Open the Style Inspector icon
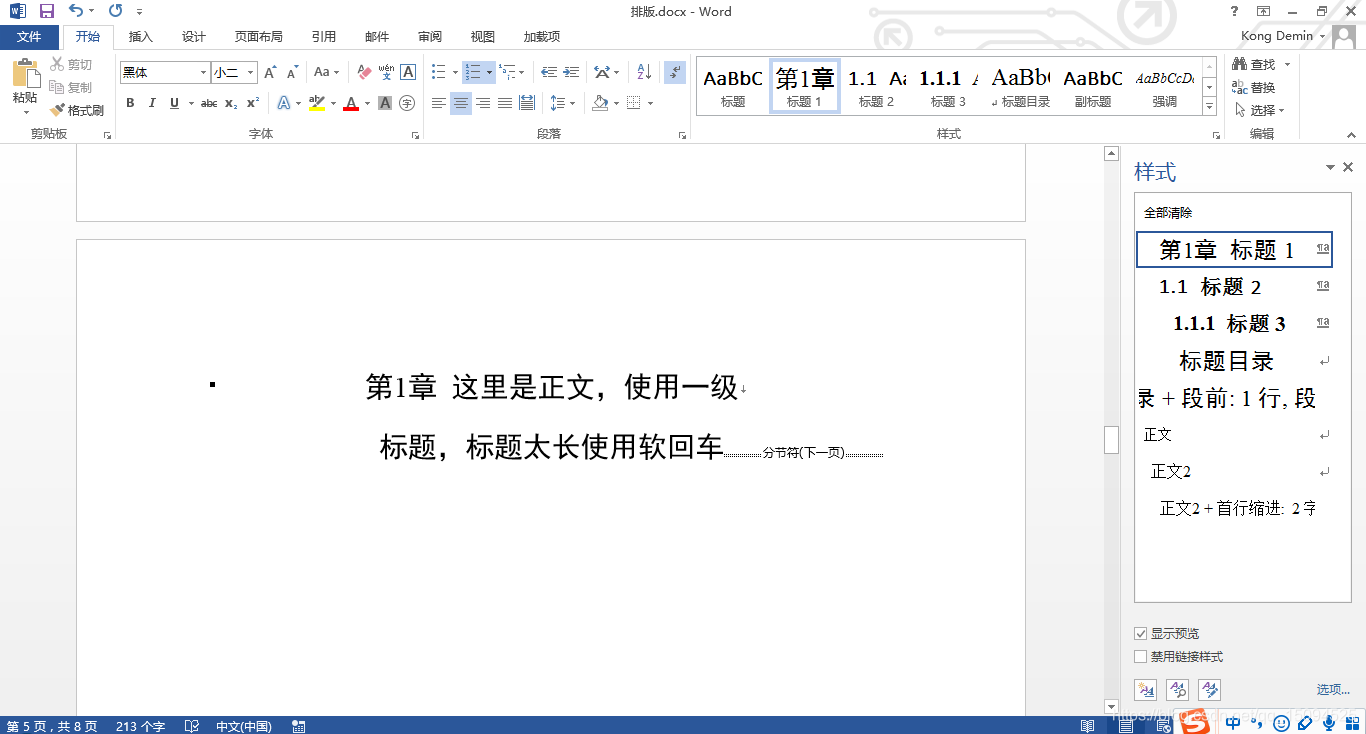The width and height of the screenshot is (1366, 734). (1177, 689)
